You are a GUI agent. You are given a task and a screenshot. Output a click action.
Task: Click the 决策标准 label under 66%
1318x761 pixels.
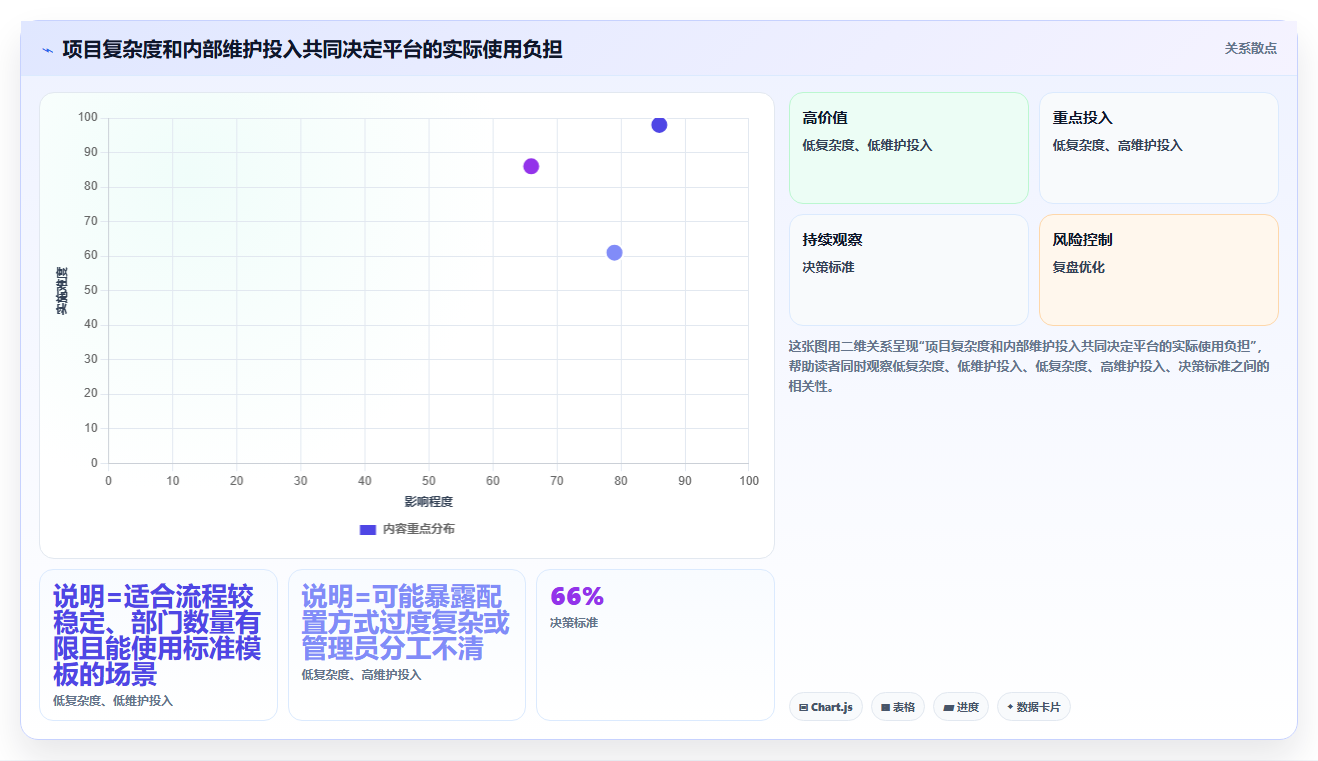click(x=574, y=623)
